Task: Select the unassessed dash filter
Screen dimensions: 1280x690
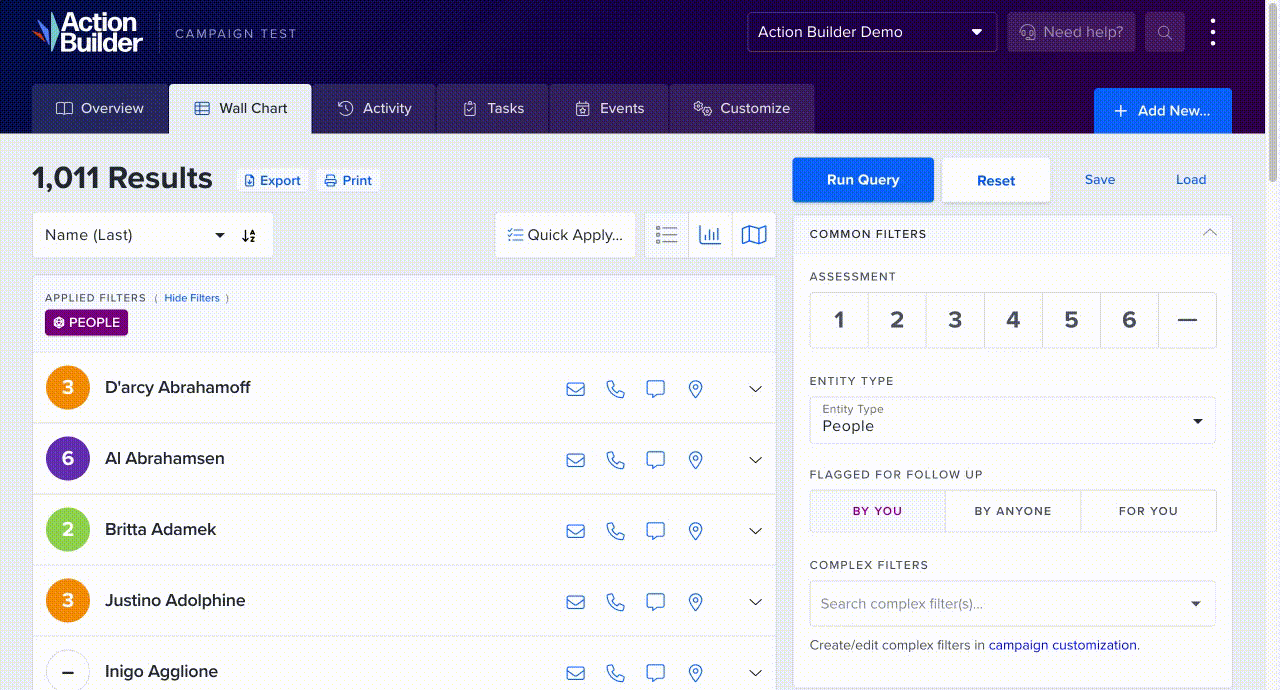Action: click(1187, 320)
